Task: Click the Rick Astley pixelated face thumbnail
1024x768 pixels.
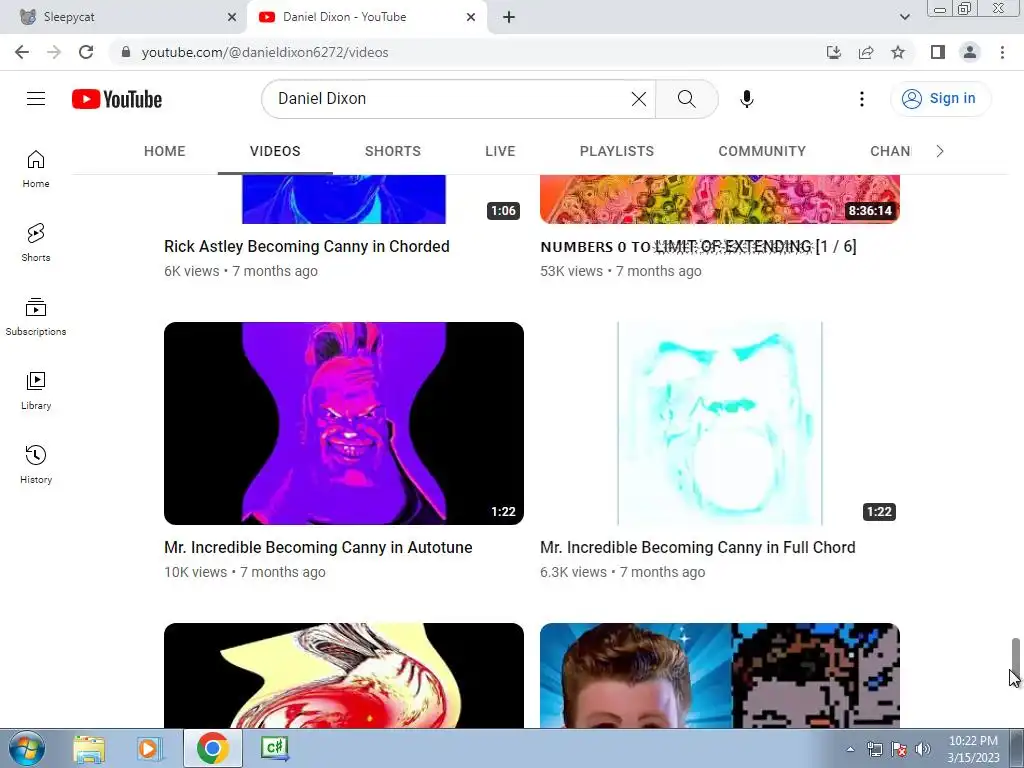Action: coord(720,675)
